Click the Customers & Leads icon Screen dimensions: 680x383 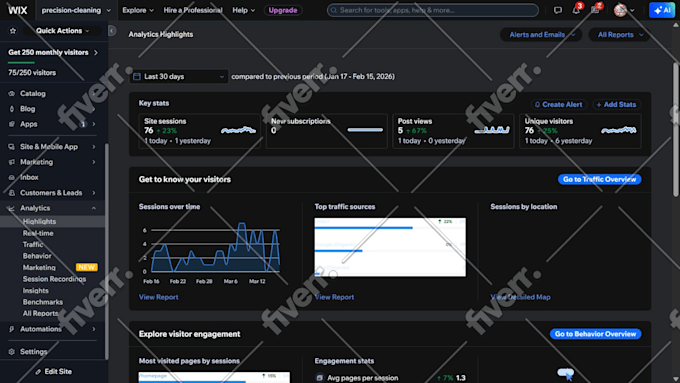pos(11,193)
